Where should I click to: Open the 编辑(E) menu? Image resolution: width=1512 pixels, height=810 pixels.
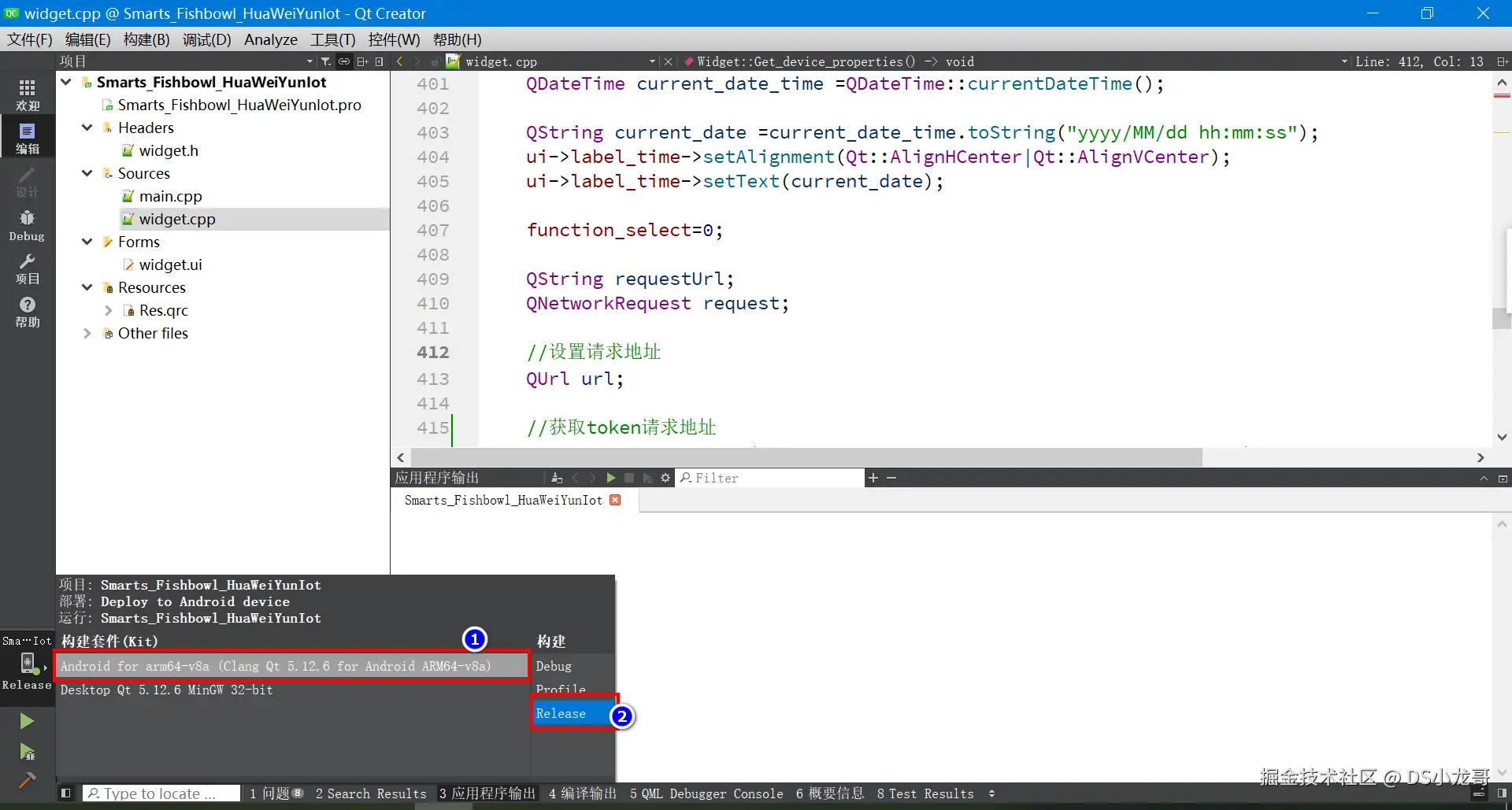point(87,39)
